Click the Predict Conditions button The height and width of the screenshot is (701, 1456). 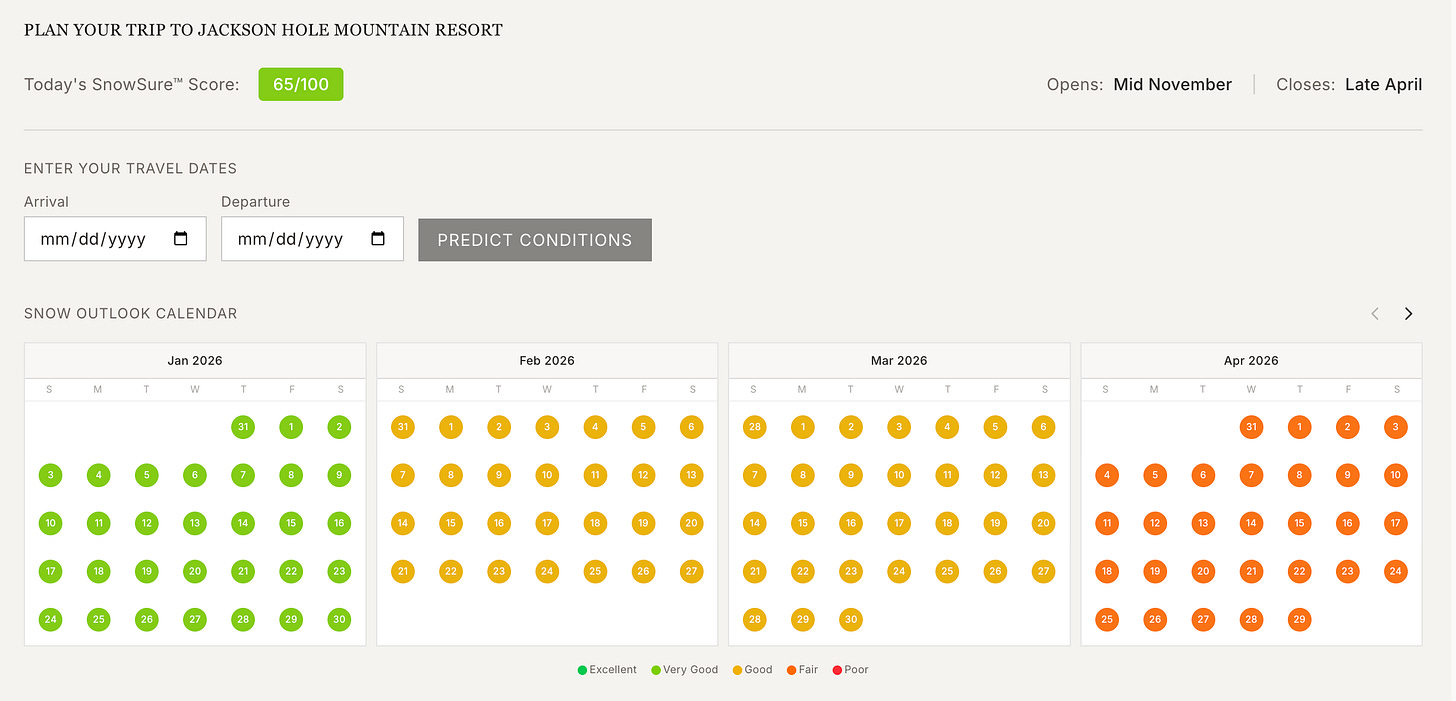[535, 240]
